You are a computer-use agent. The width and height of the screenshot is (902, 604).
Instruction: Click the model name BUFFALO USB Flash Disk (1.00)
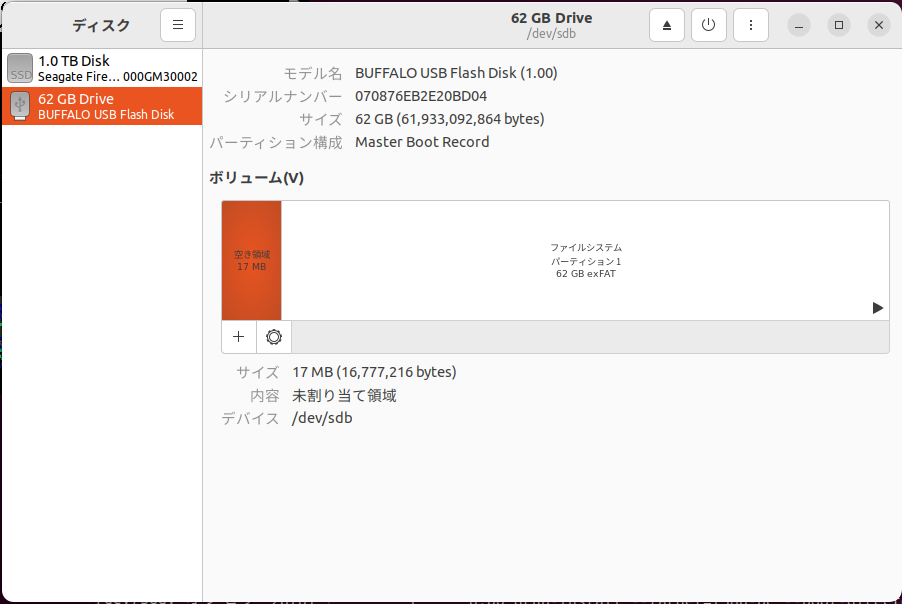[x=456, y=73]
